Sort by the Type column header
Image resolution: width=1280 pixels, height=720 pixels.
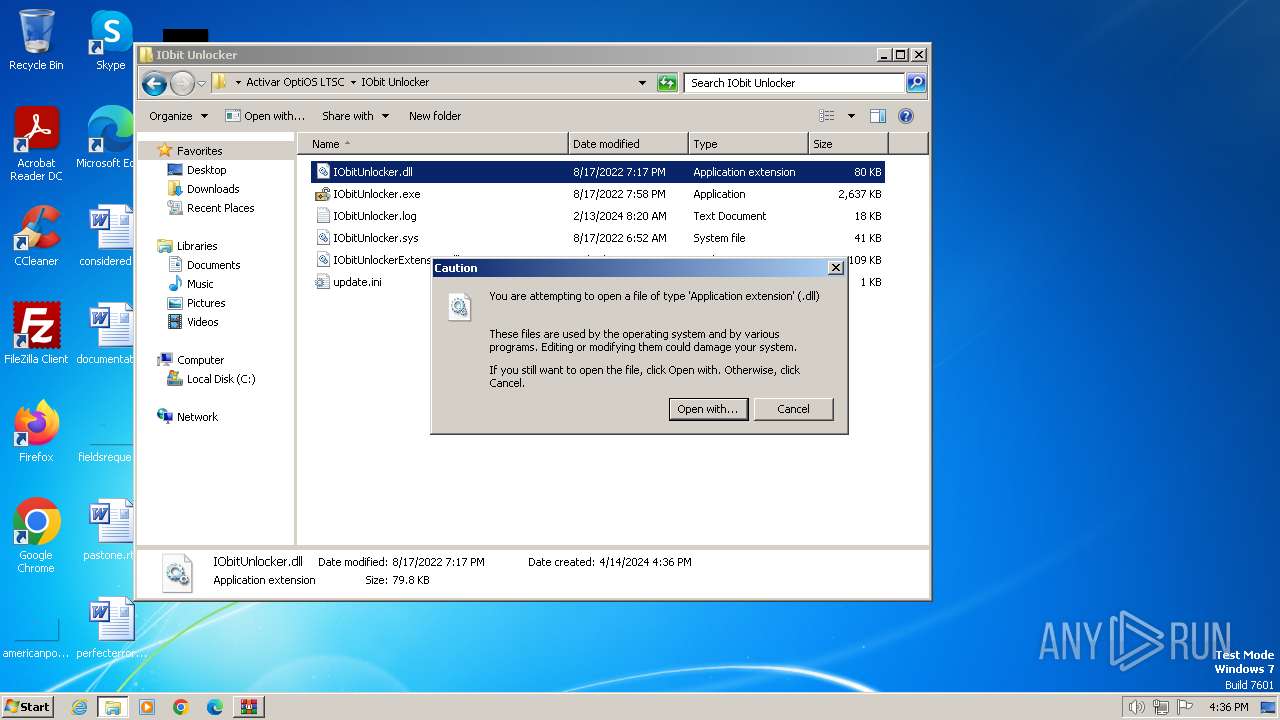point(748,144)
